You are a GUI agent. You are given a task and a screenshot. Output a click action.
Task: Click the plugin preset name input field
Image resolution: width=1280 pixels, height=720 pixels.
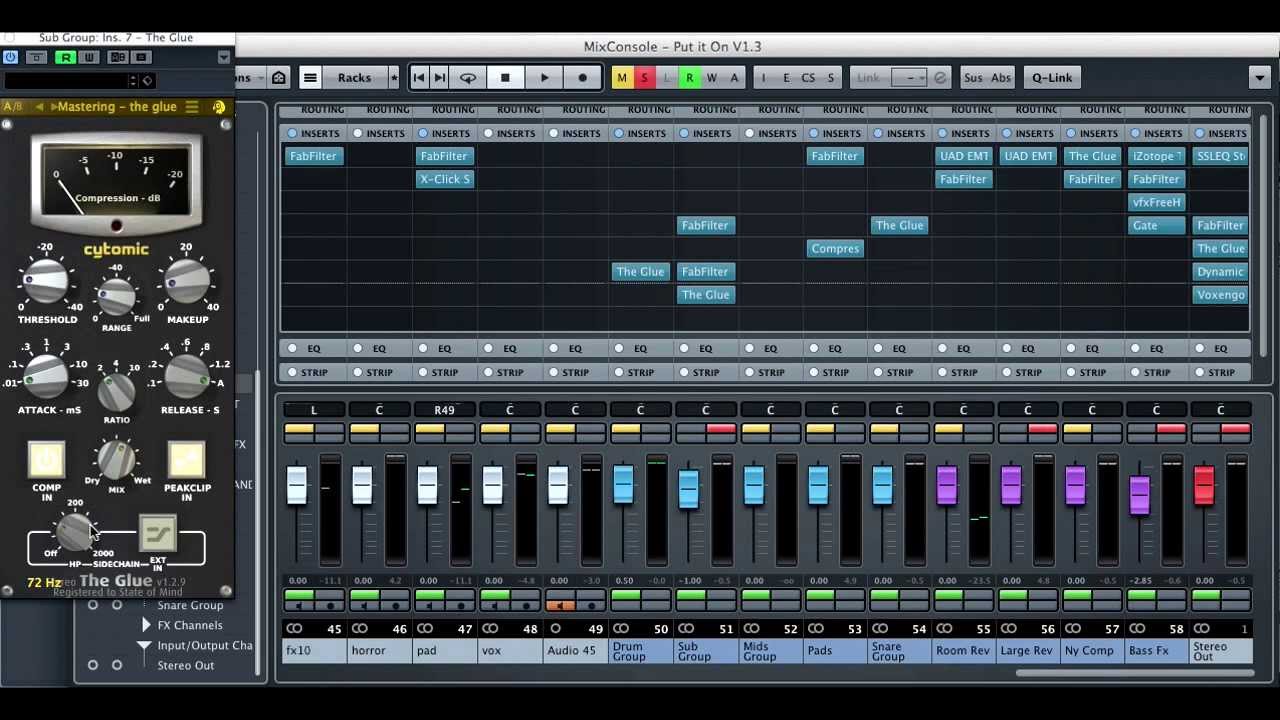point(65,80)
